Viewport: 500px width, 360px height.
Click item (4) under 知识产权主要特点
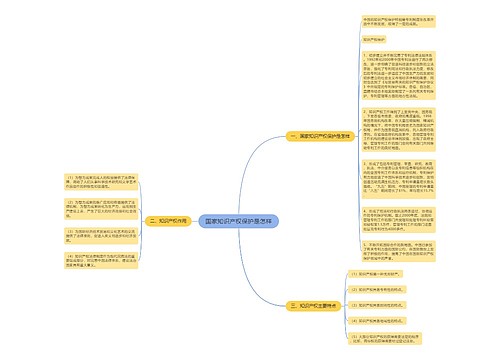pos(377,321)
